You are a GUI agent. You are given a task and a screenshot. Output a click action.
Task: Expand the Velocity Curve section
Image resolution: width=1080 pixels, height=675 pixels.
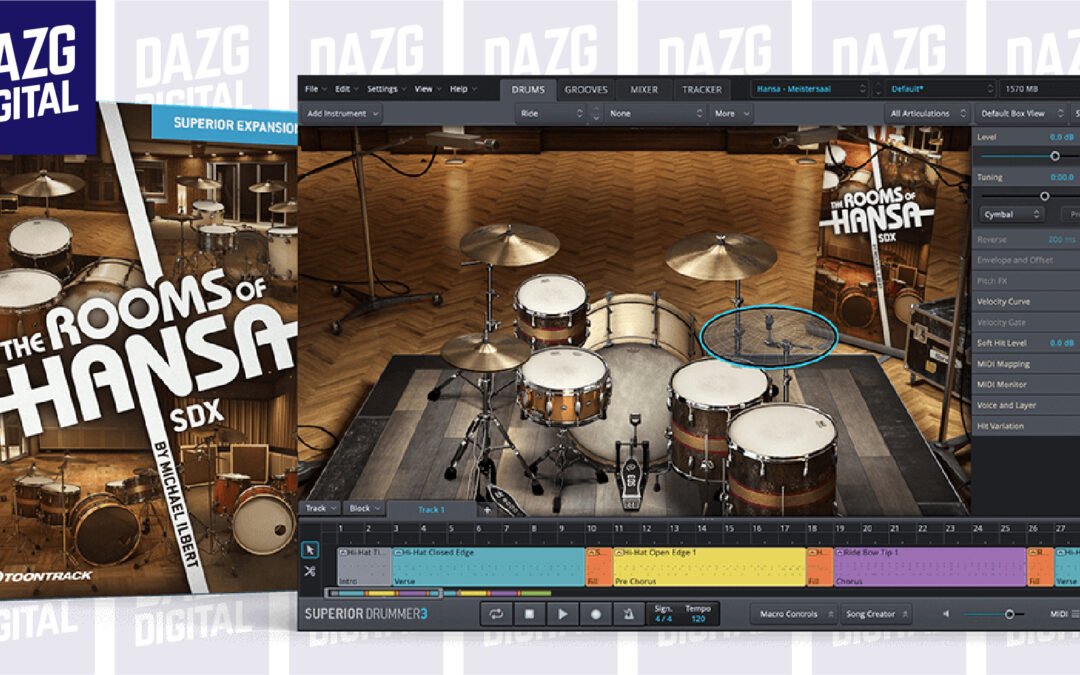tap(1026, 302)
